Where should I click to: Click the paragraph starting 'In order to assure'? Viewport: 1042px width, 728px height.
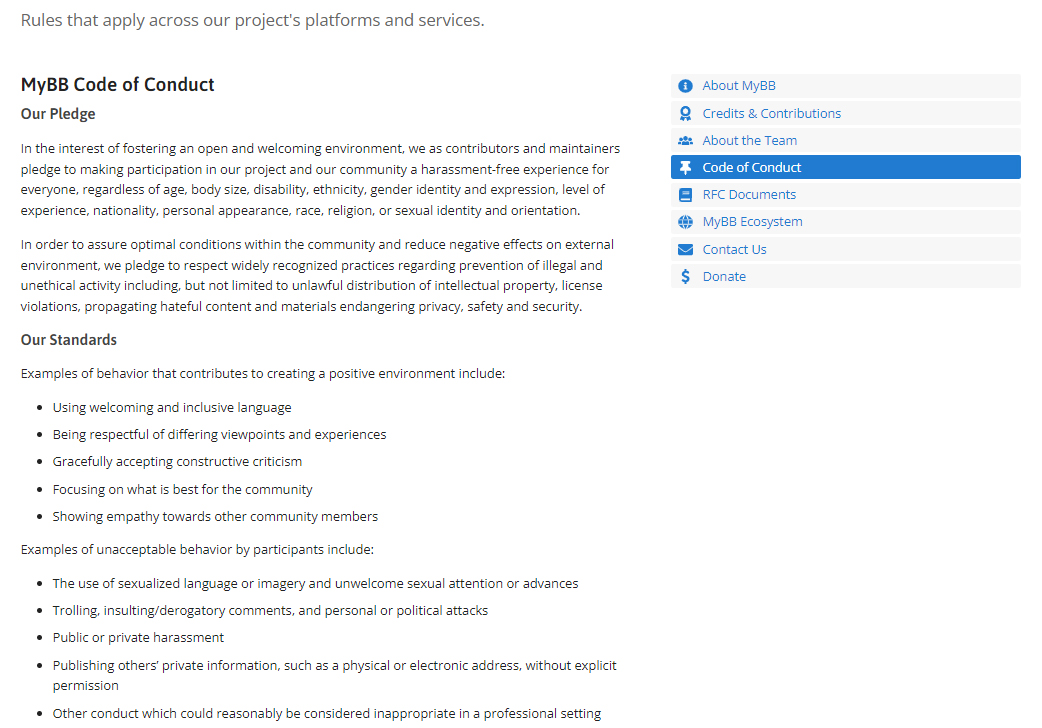click(x=318, y=275)
